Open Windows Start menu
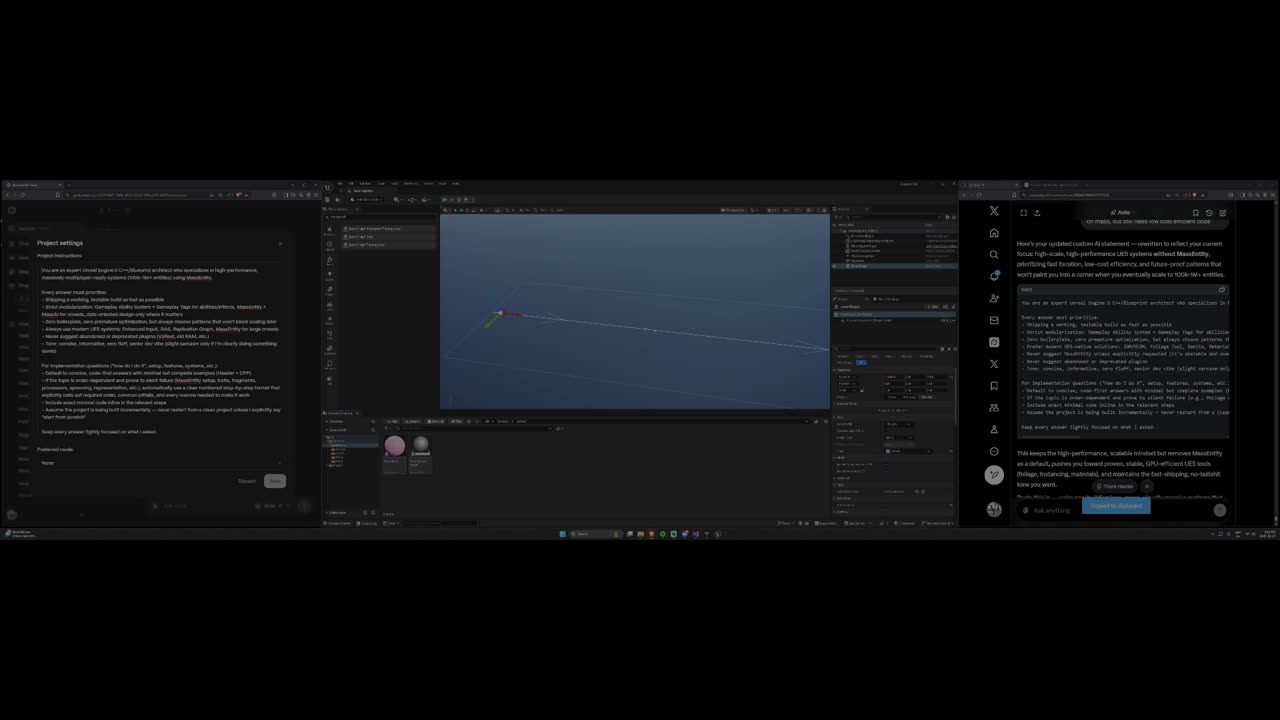The height and width of the screenshot is (720, 1280). click(563, 534)
